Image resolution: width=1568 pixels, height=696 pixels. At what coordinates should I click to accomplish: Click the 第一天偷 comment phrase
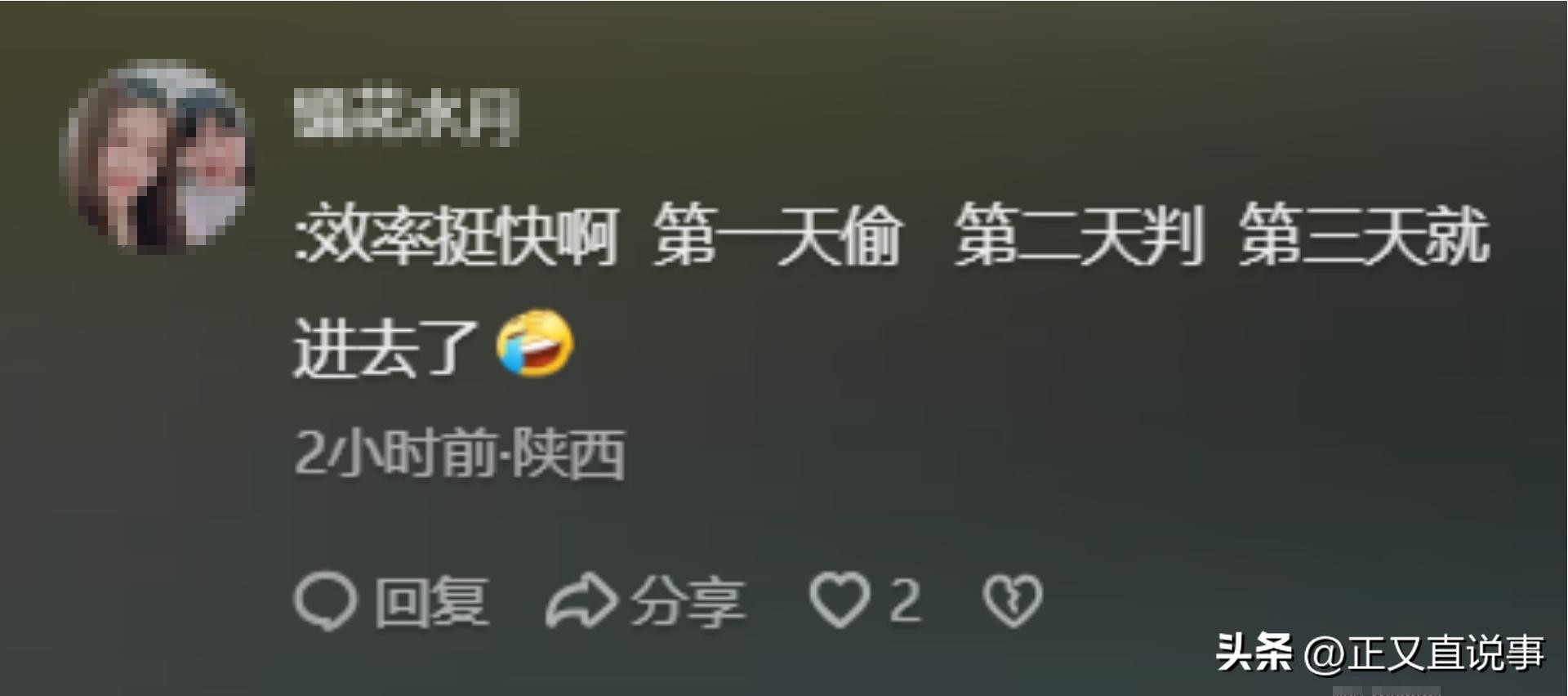pyautogui.click(x=777, y=236)
